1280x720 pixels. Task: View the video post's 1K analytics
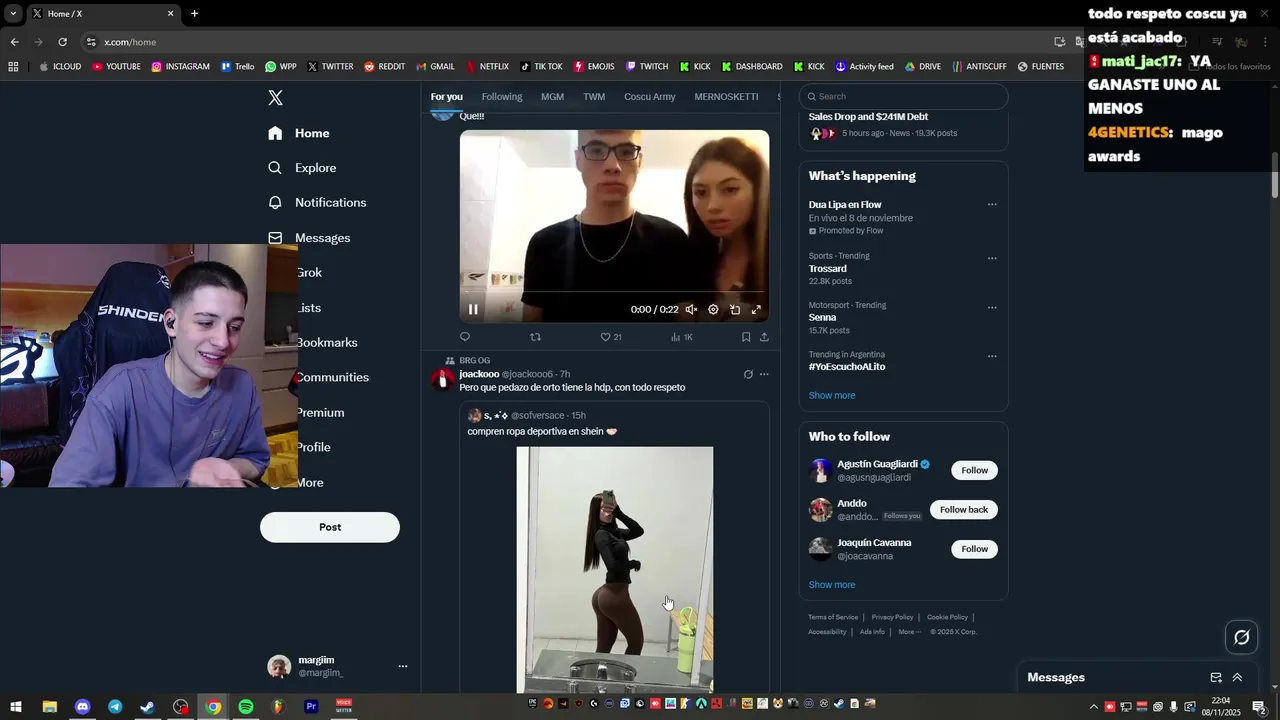coord(681,337)
